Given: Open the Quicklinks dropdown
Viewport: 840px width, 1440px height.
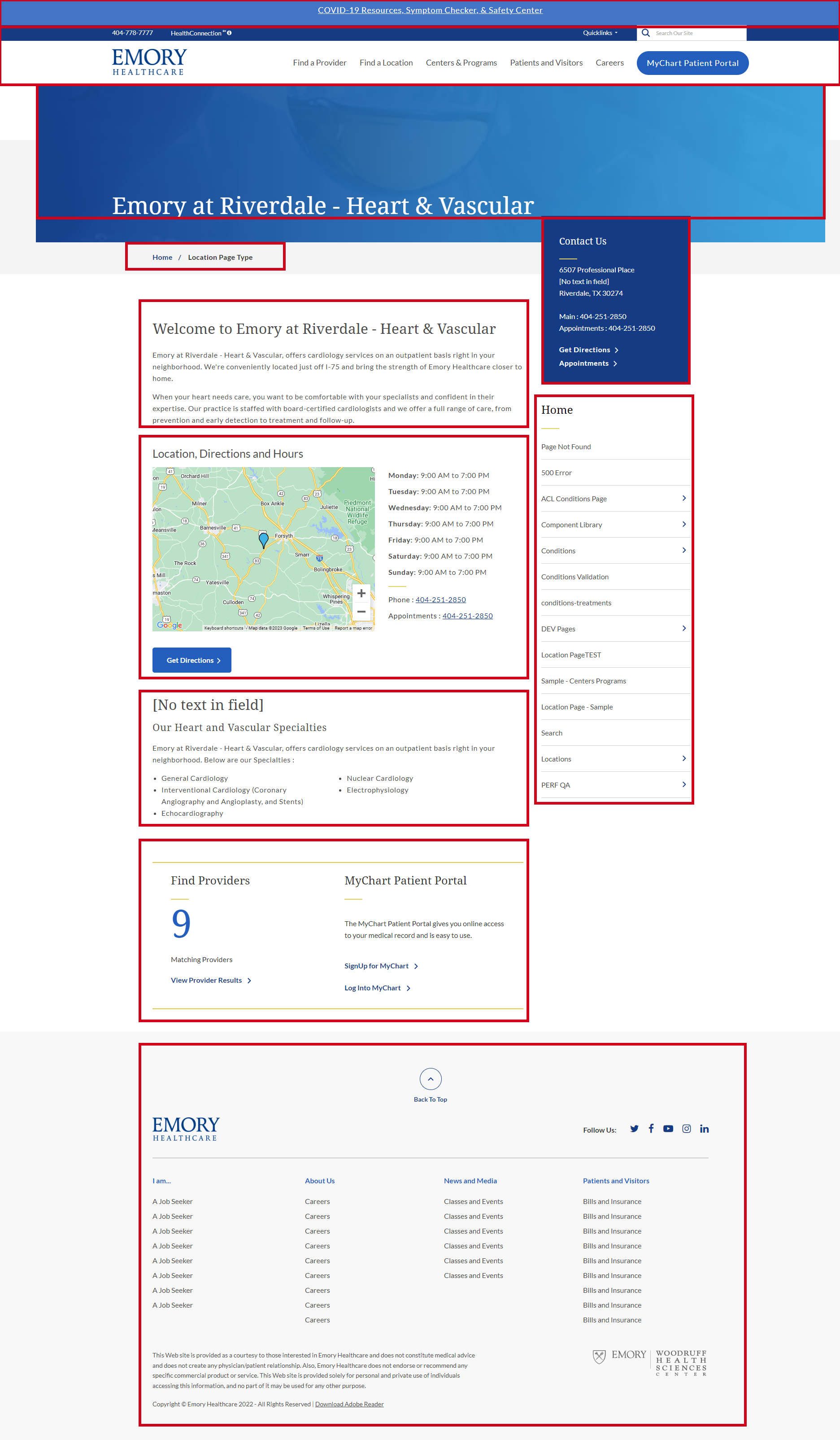Looking at the screenshot, I should coord(600,33).
